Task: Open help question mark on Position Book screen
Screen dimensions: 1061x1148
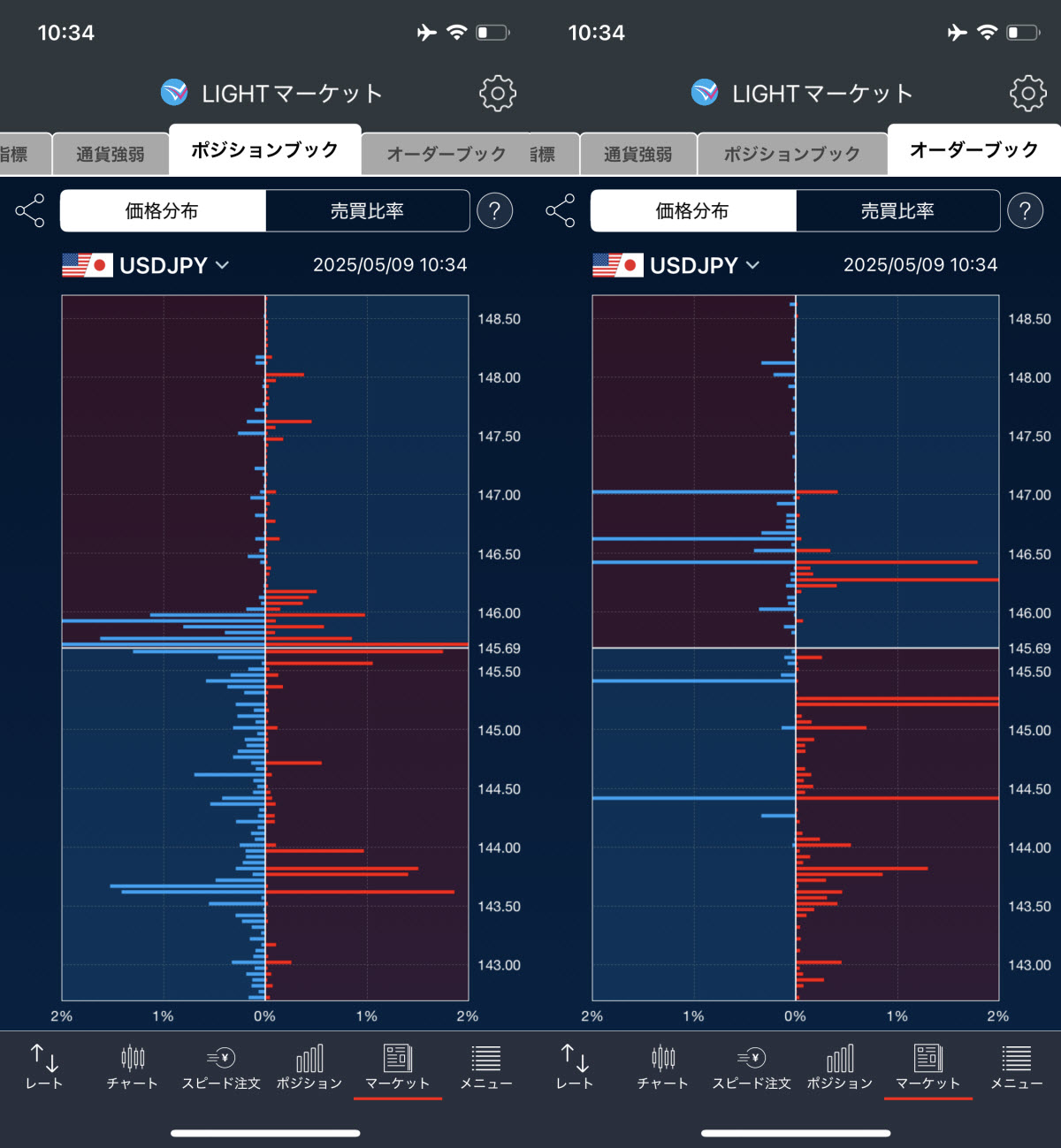Action: (494, 210)
